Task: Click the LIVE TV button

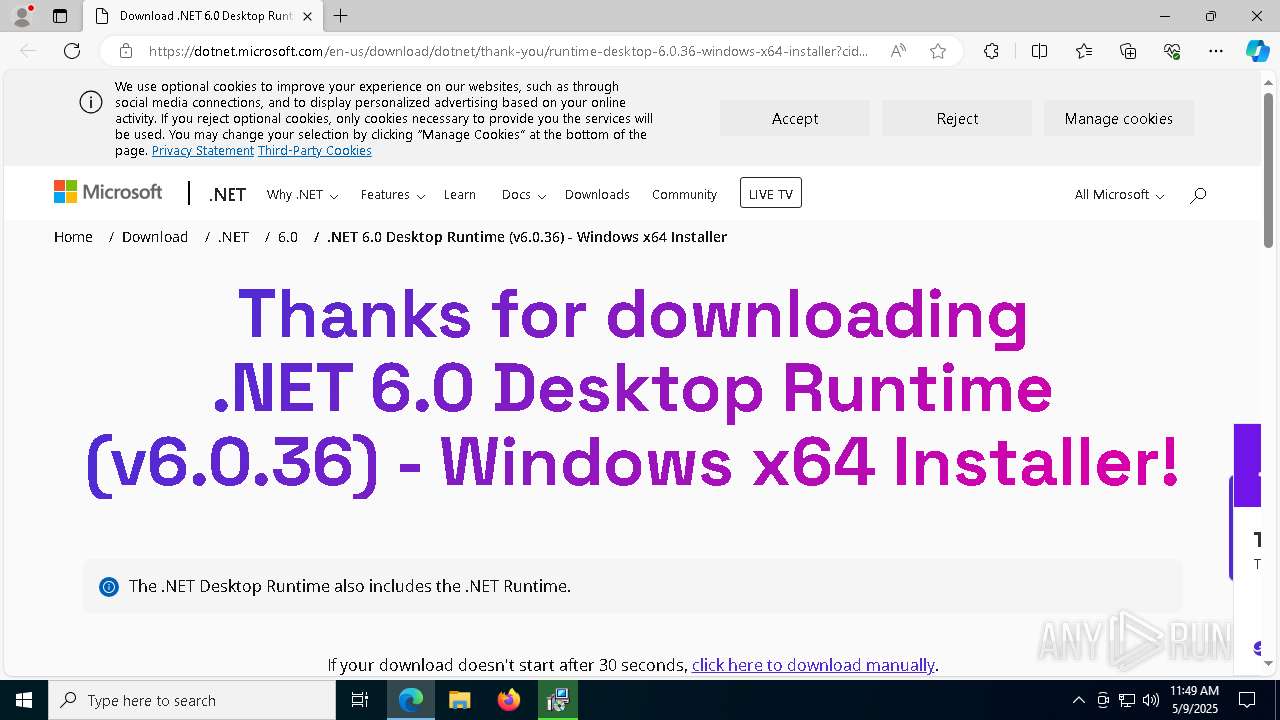Action: pos(771,193)
